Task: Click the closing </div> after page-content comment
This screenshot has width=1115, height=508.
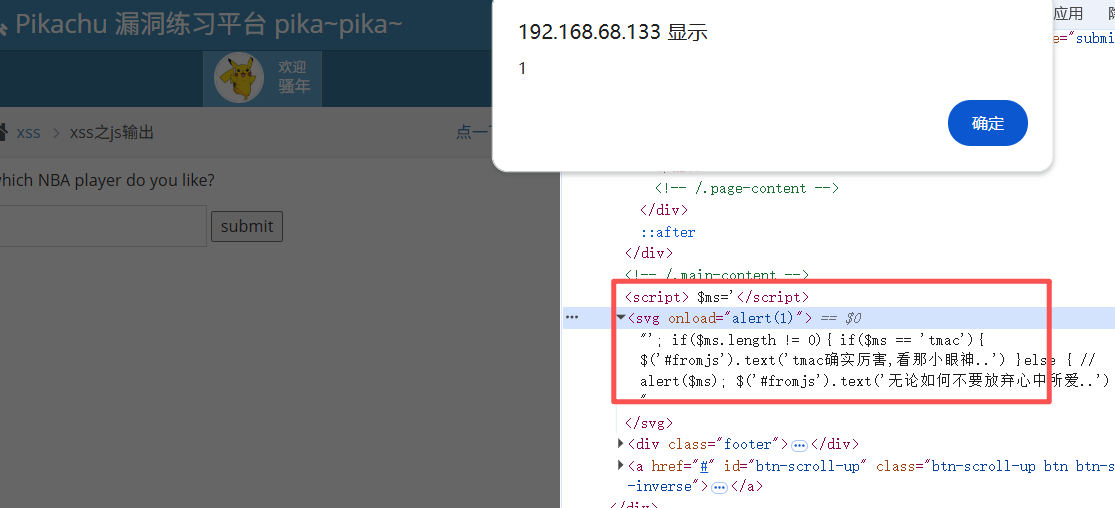Action: pyautogui.click(x=664, y=210)
